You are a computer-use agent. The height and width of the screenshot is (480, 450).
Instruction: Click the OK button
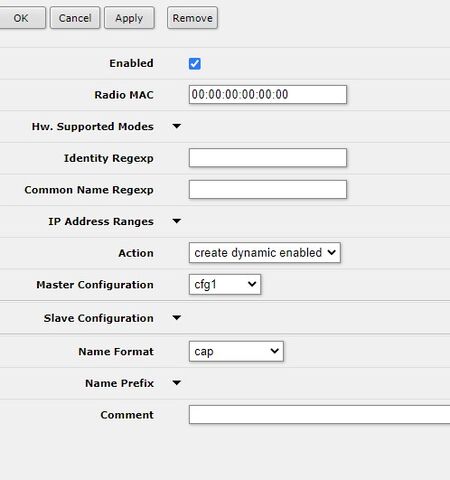pos(22,18)
